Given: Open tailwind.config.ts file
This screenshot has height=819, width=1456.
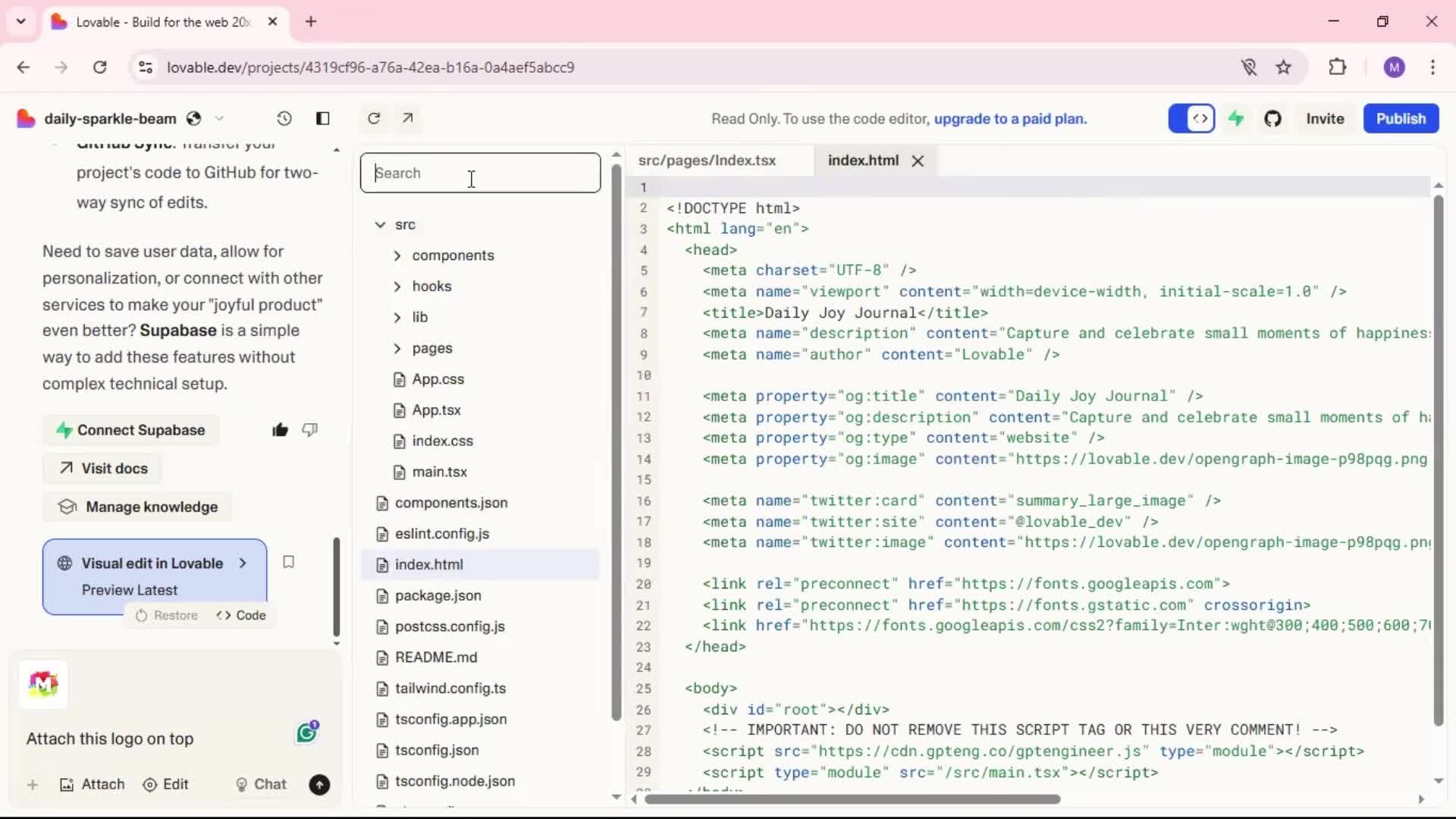Looking at the screenshot, I should point(450,689).
